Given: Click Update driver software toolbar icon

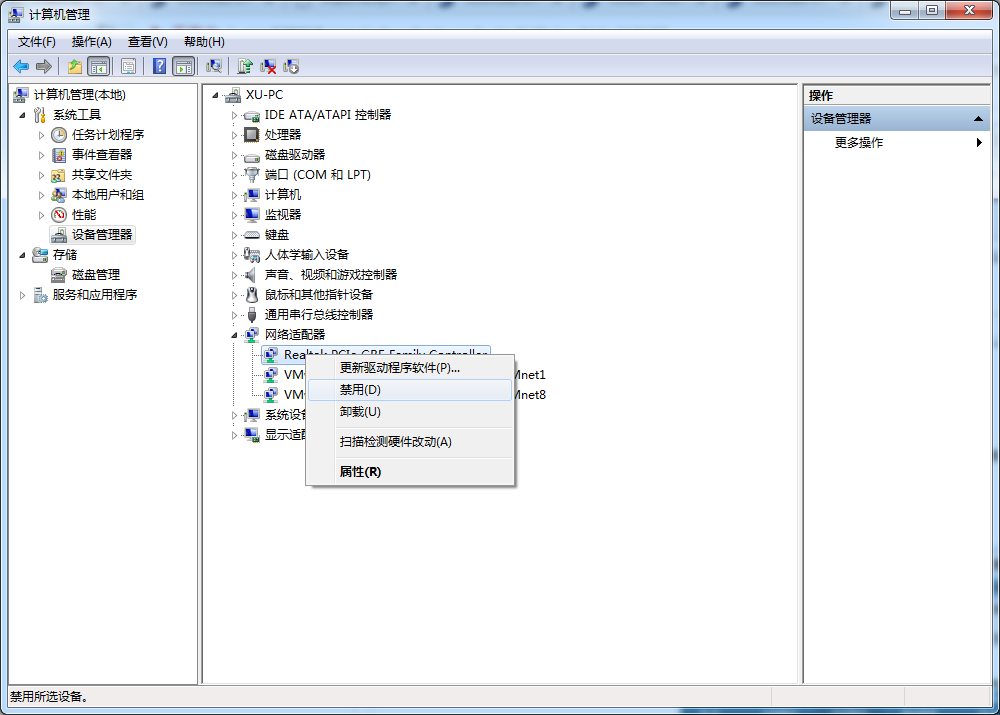Looking at the screenshot, I should click(x=245, y=66).
